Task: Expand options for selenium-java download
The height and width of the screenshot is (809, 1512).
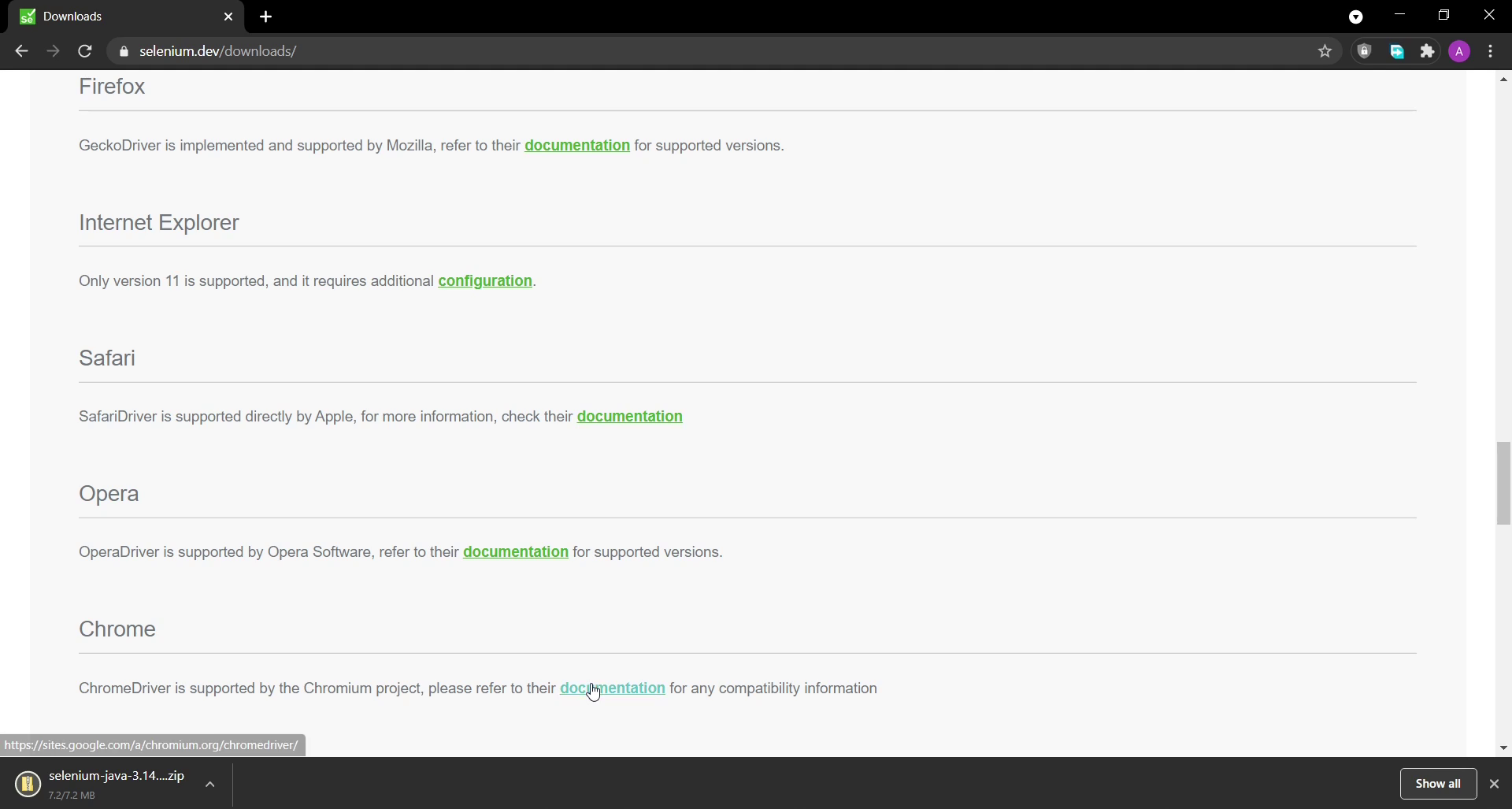Action: coord(210,785)
